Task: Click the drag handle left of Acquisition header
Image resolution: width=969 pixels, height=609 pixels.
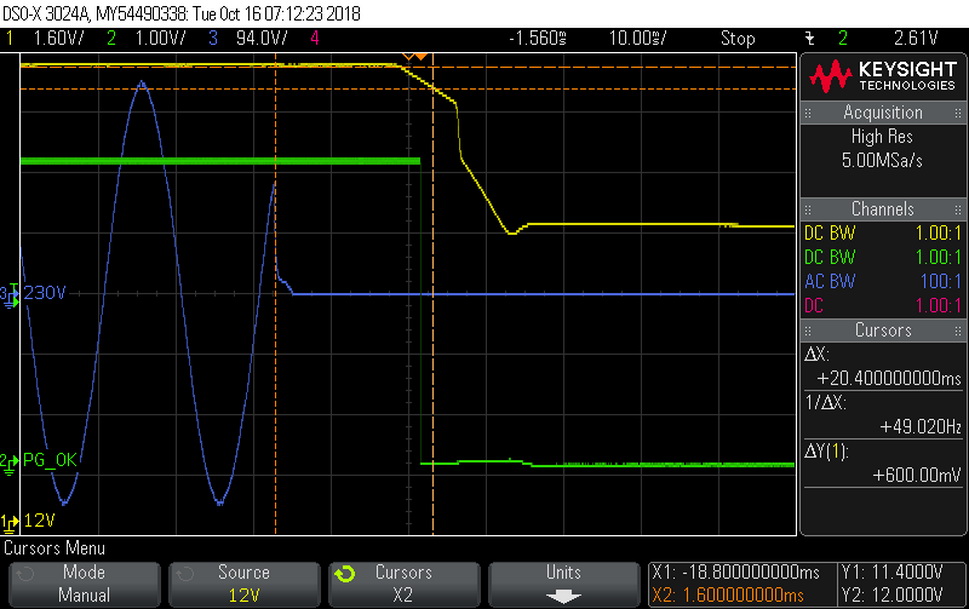Action: coord(808,113)
